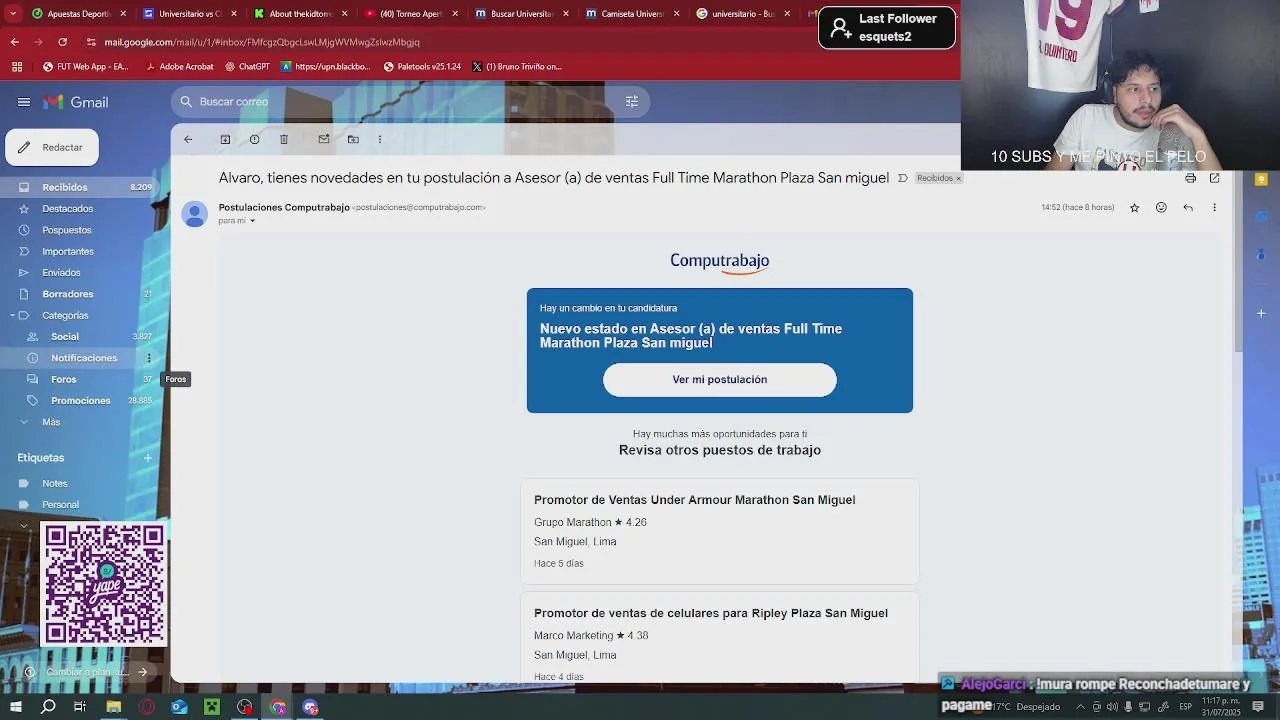Remove the Recibidos label from email
The image size is (1280, 720).
(958, 178)
